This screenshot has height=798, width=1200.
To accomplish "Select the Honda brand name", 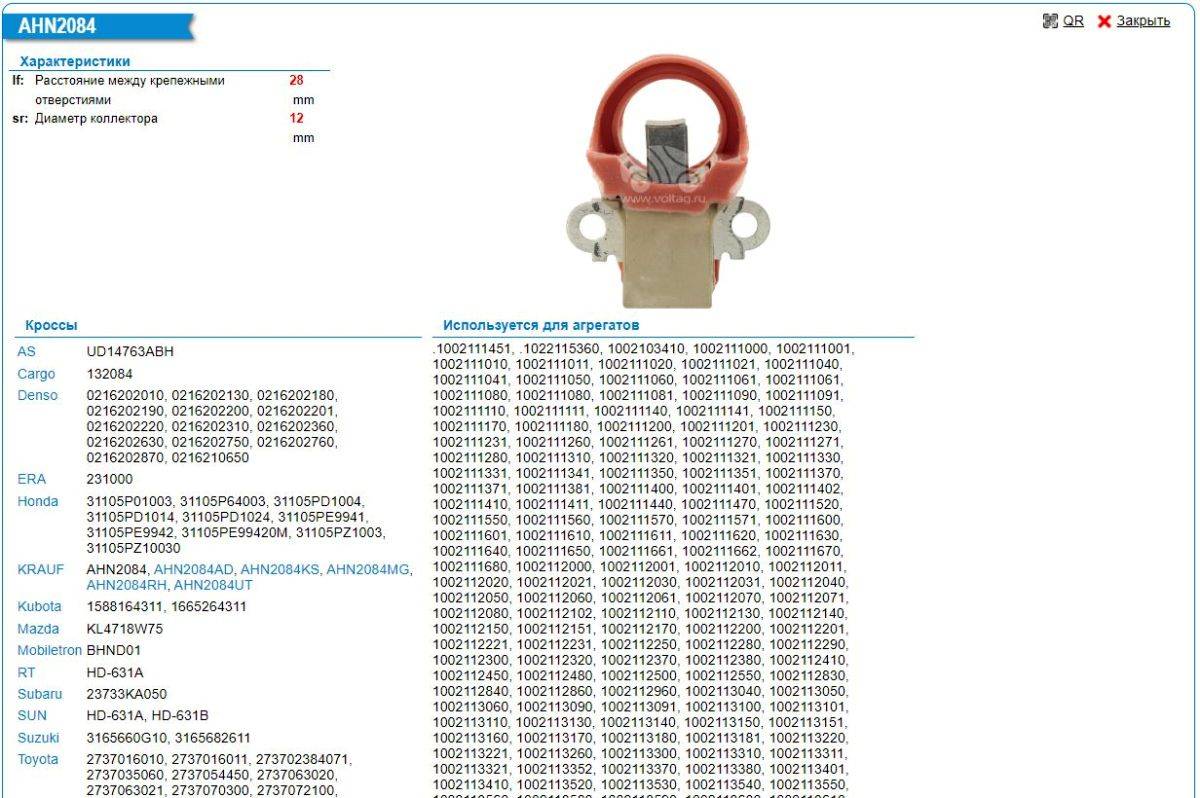I will [x=38, y=501].
